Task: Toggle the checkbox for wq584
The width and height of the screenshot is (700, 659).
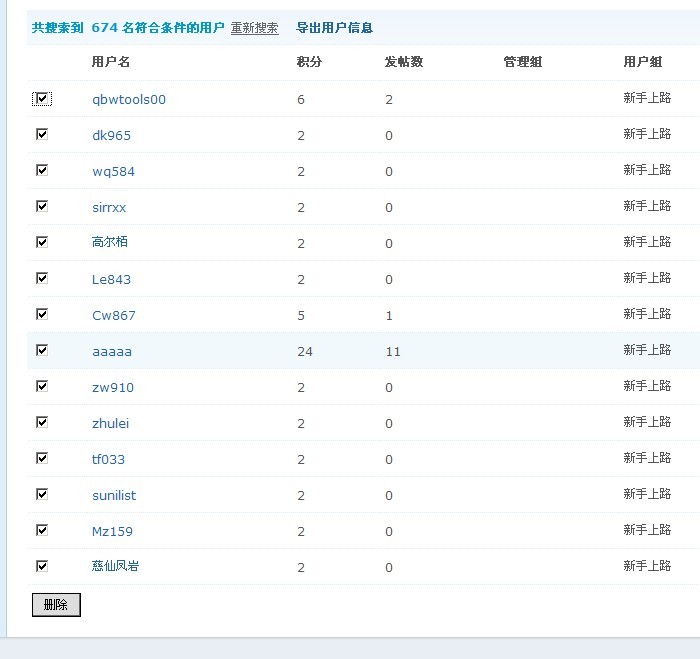Action: coord(42,171)
